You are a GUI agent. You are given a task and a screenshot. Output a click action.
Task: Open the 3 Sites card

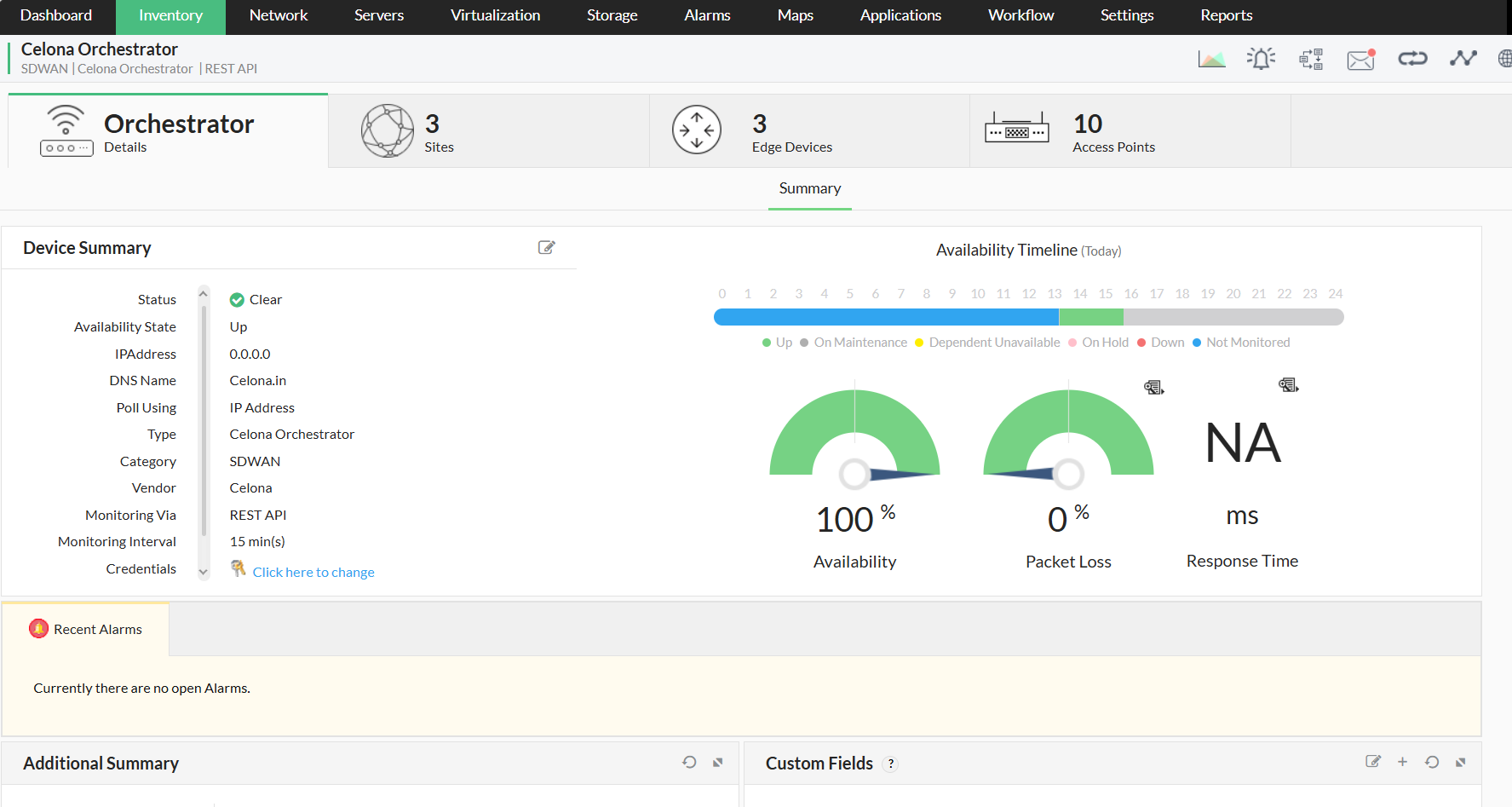pos(489,130)
